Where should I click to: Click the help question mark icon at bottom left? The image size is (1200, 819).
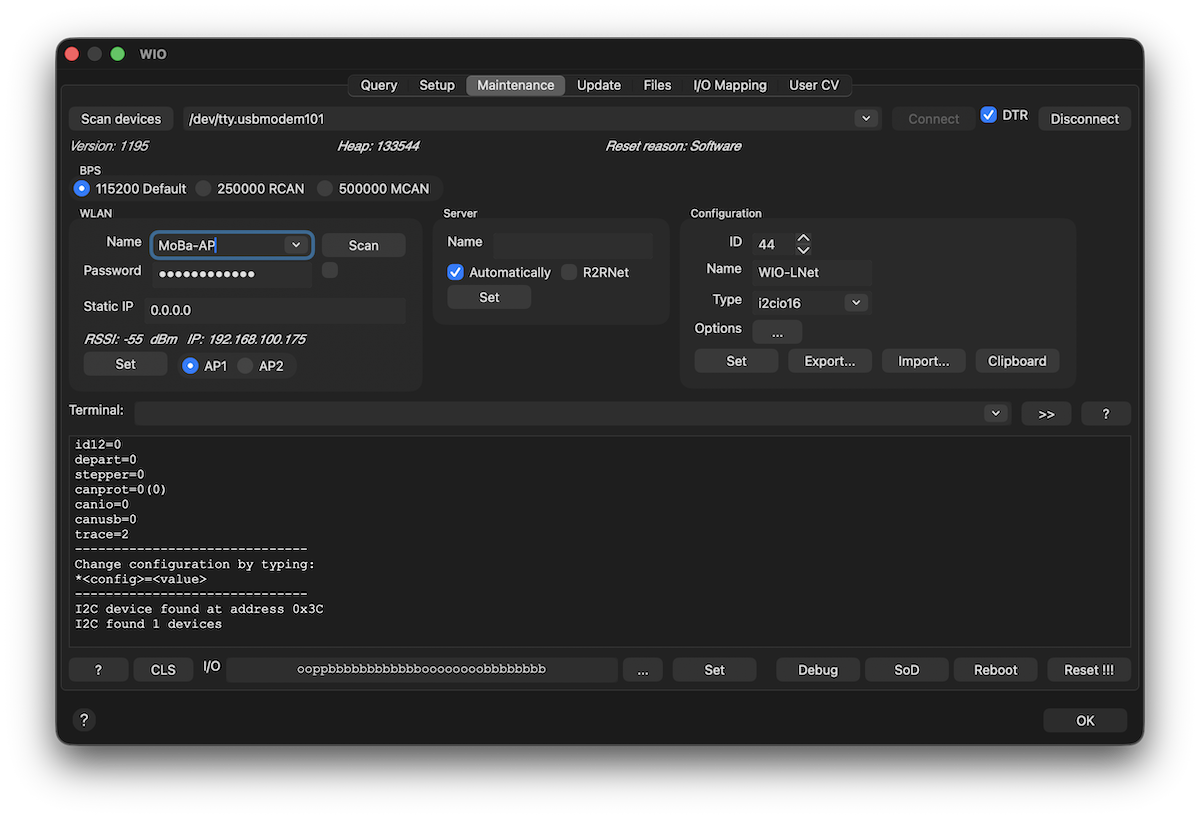click(84, 720)
